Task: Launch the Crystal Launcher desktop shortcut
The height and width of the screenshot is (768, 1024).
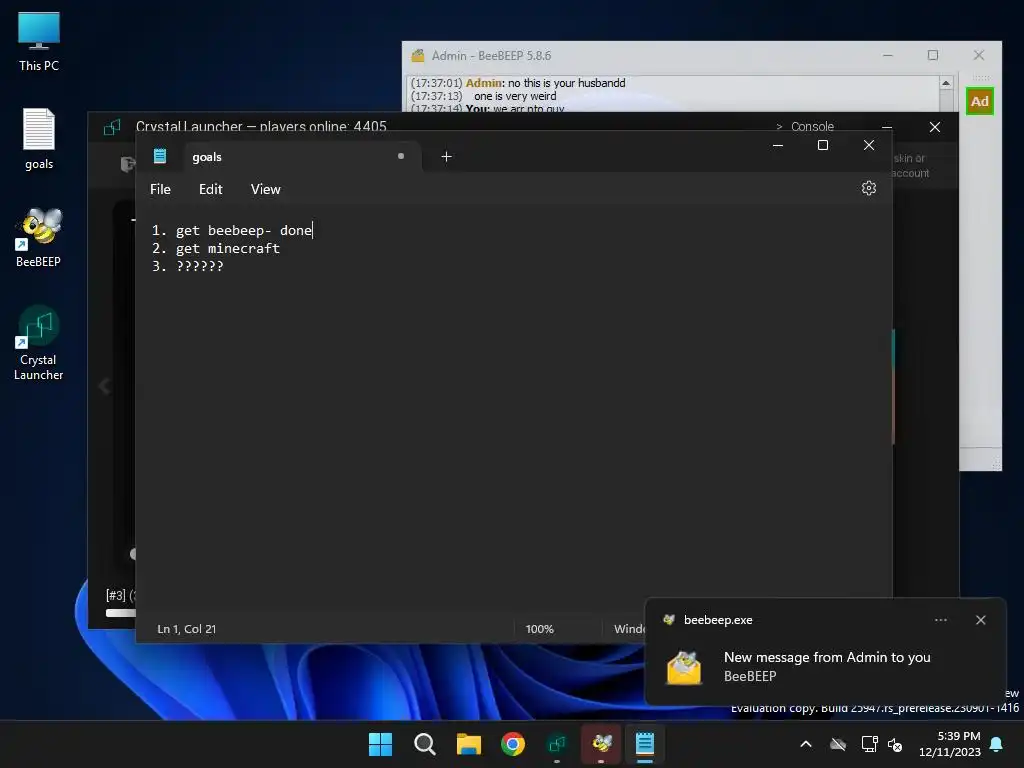Action: coord(39,344)
